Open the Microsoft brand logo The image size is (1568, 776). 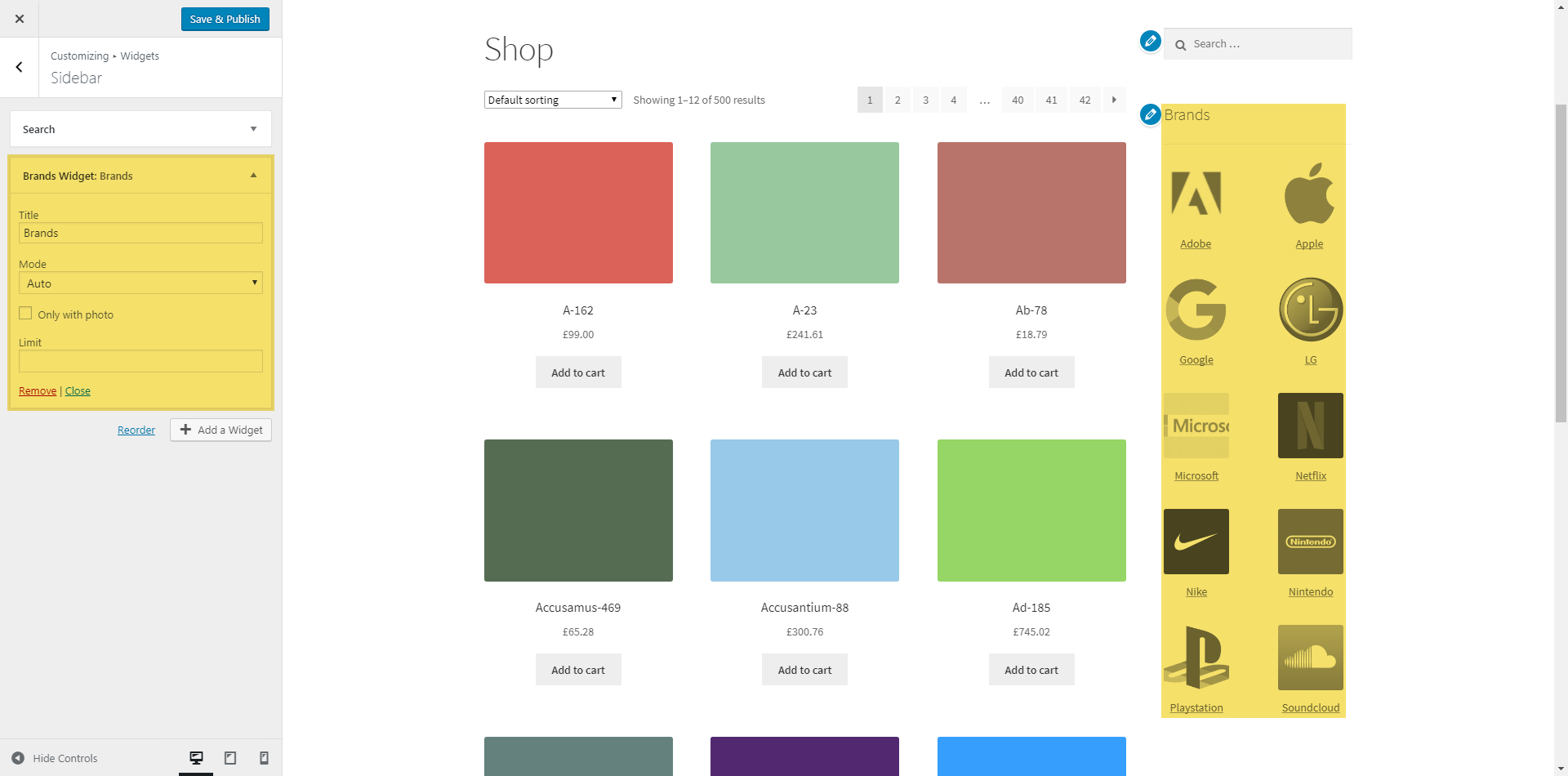point(1196,426)
